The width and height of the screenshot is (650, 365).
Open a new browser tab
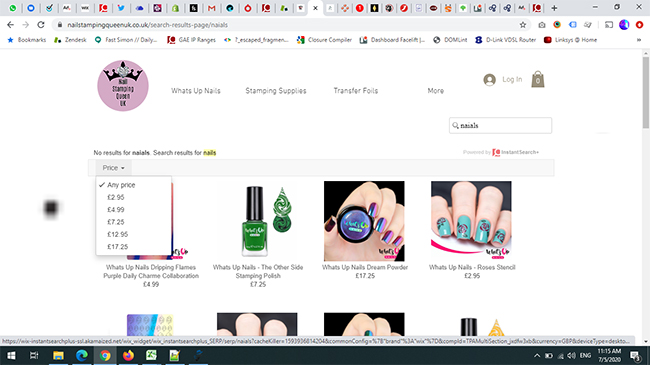tap(554, 8)
